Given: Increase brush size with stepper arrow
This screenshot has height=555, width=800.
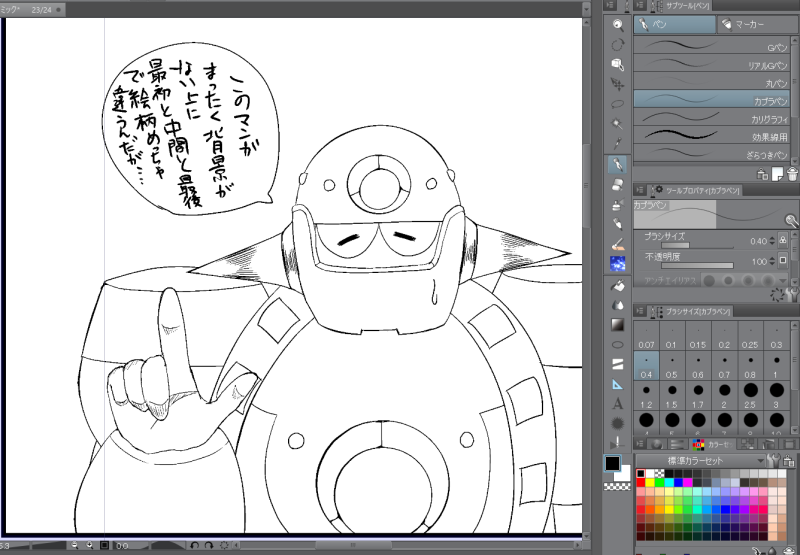Looking at the screenshot, I should click(771, 238).
